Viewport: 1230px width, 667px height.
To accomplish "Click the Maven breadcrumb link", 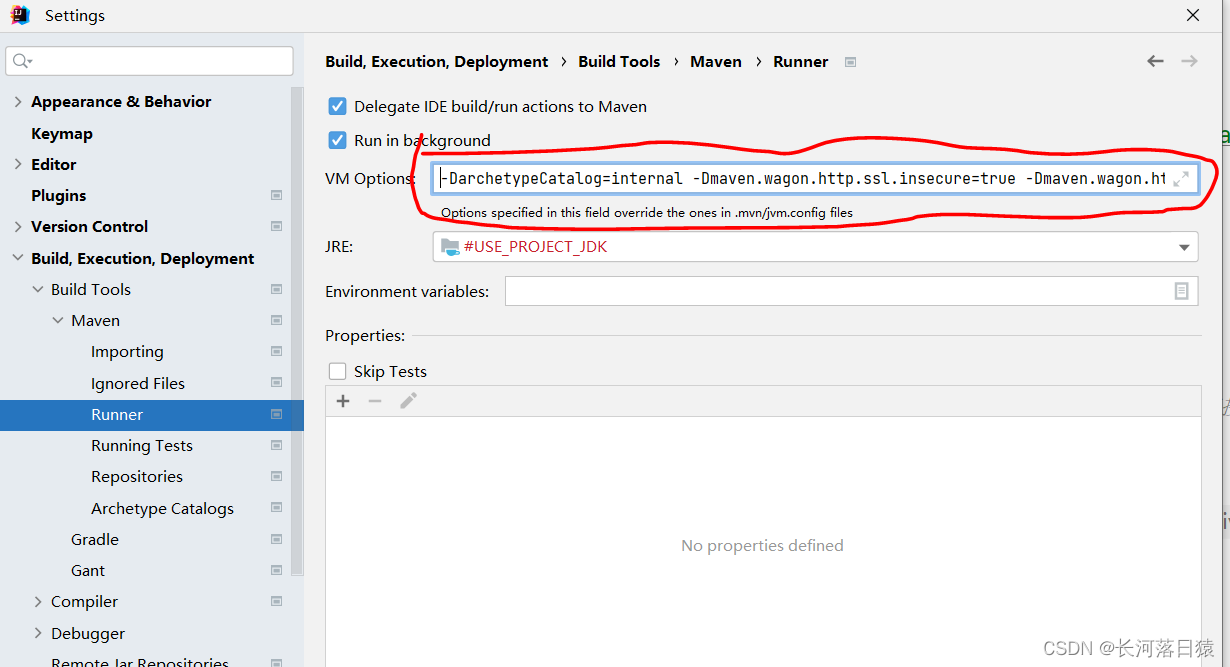I will tap(716, 62).
